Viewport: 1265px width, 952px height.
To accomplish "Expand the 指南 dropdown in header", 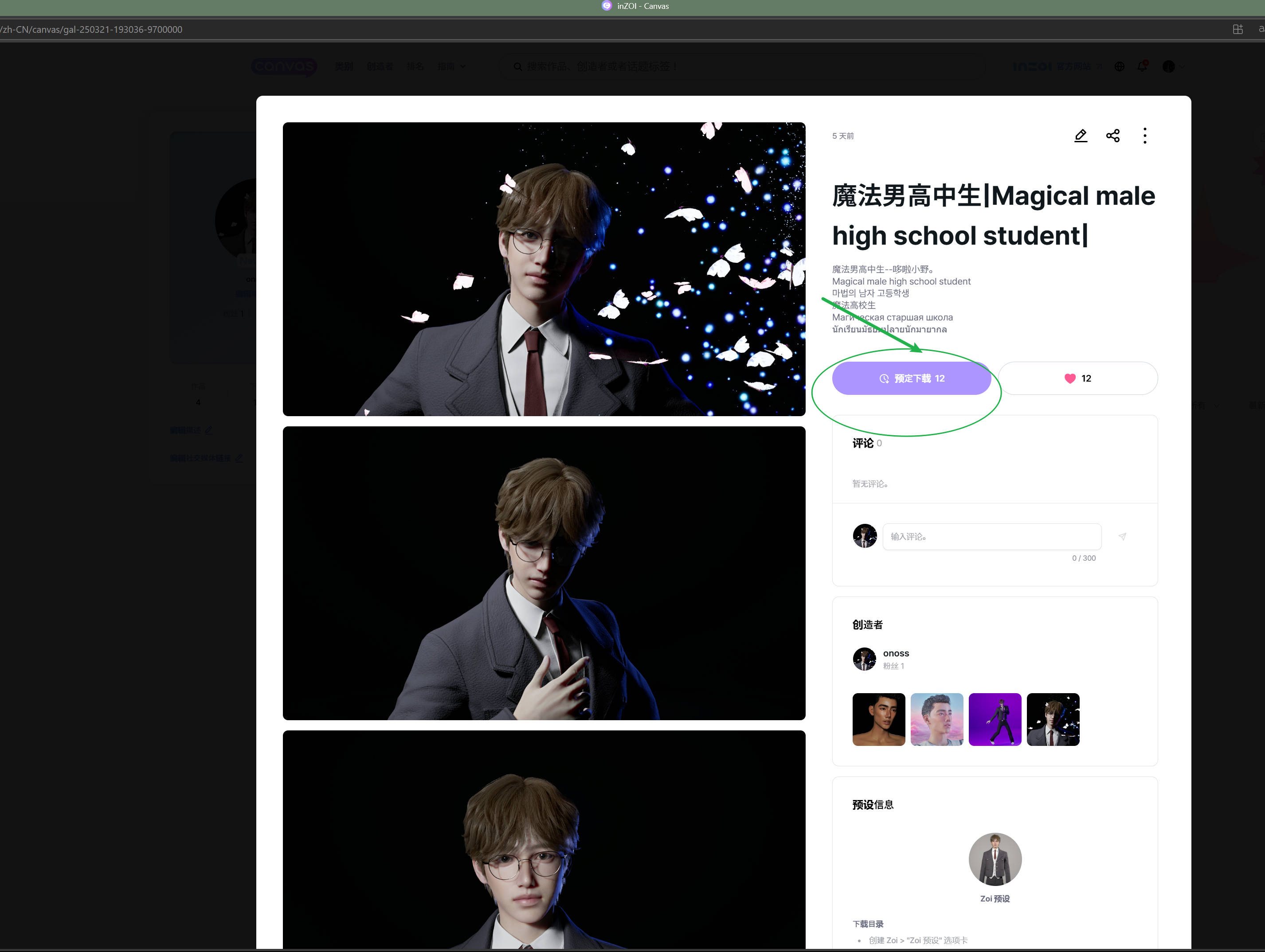I will (x=451, y=66).
